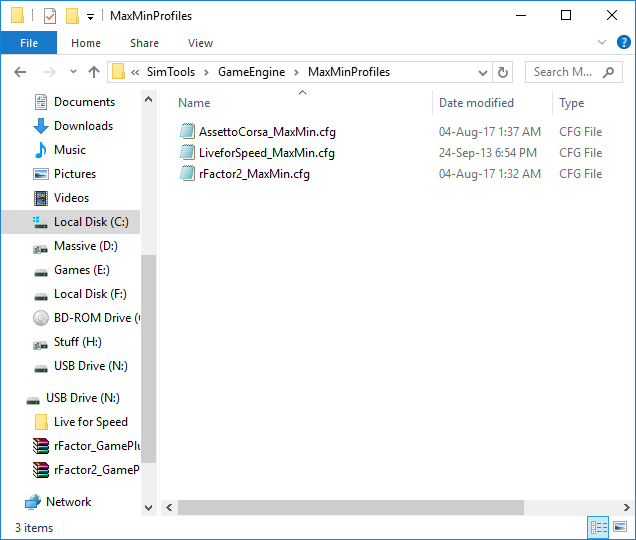This screenshot has height=540, width=636.
Task: Switch to Details view layout
Action: [598, 527]
